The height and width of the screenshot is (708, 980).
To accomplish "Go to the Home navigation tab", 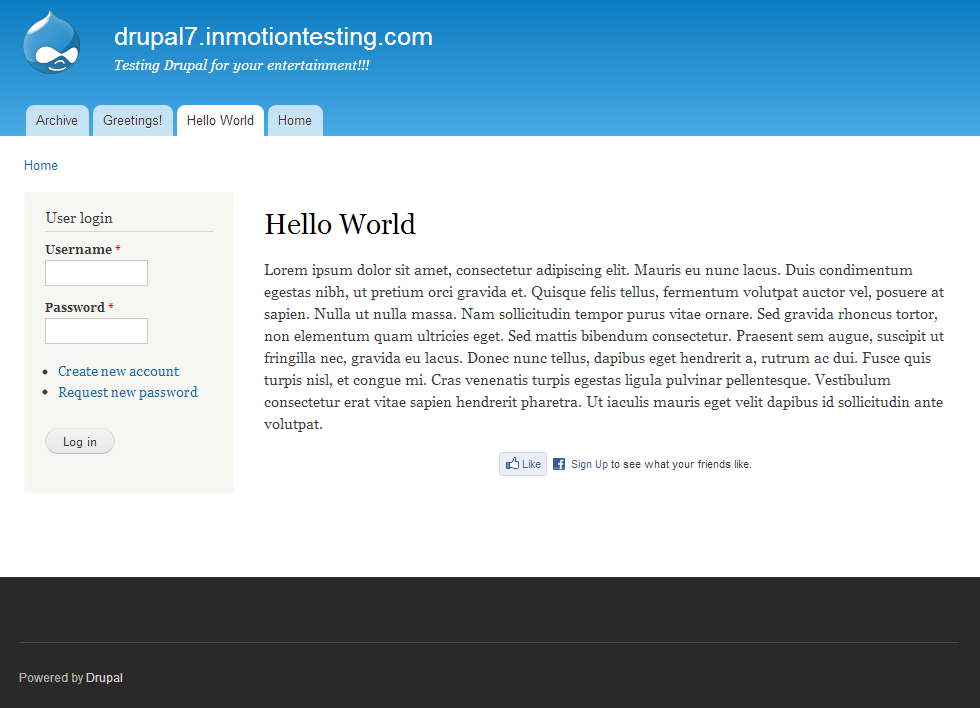I will click(x=295, y=120).
